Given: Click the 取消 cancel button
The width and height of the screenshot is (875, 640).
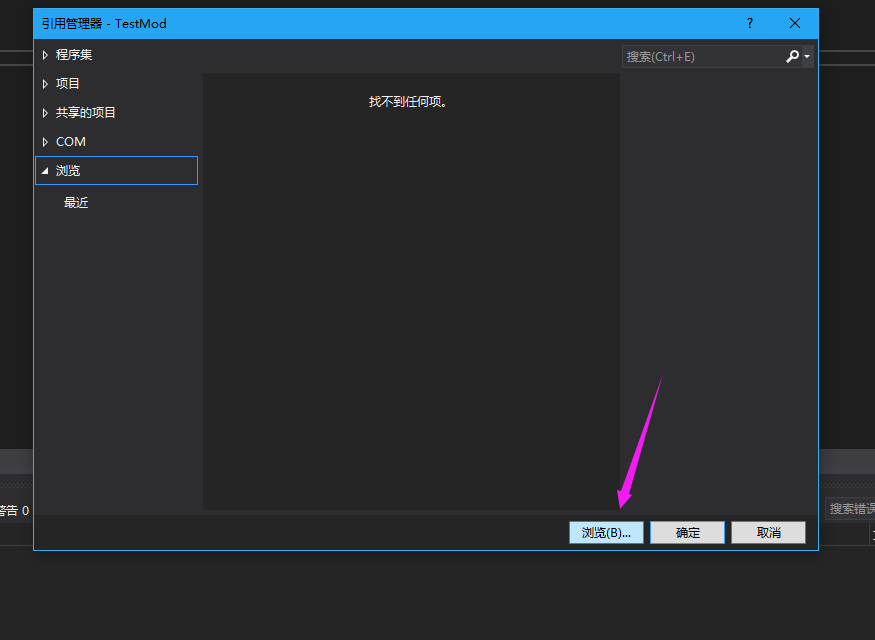Looking at the screenshot, I should tap(768, 532).
